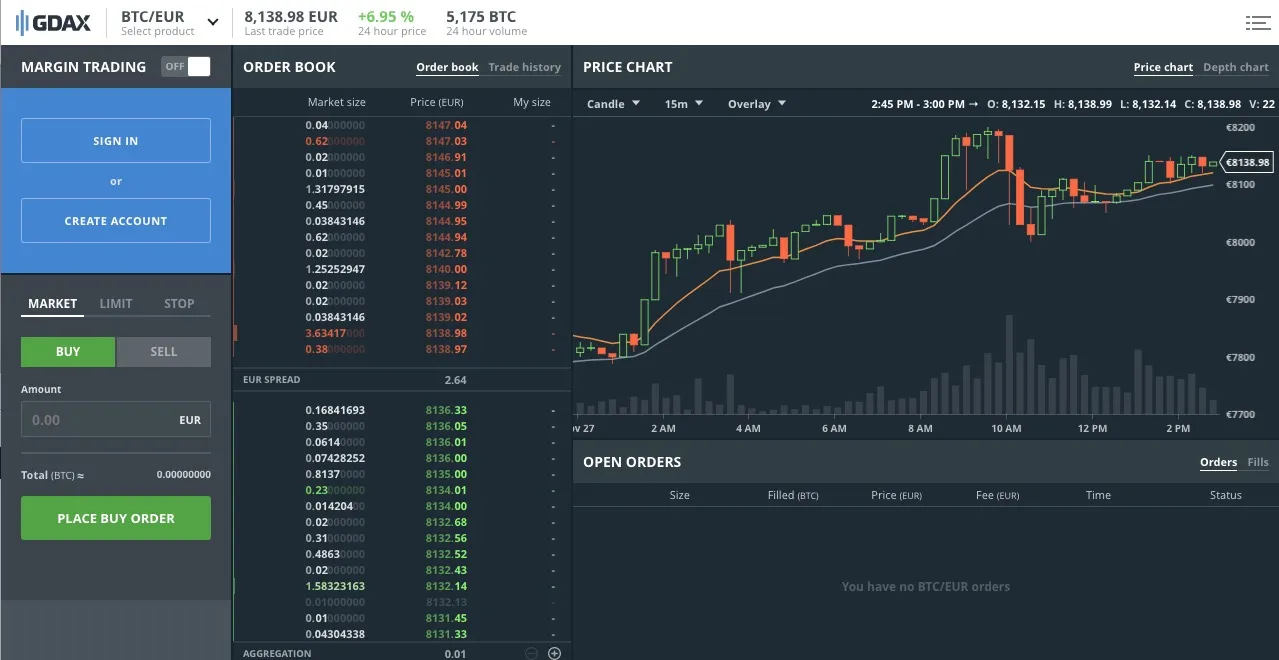Viewport: 1279px width, 660px height.
Task: Show the Depth chart tab
Action: point(1236,67)
